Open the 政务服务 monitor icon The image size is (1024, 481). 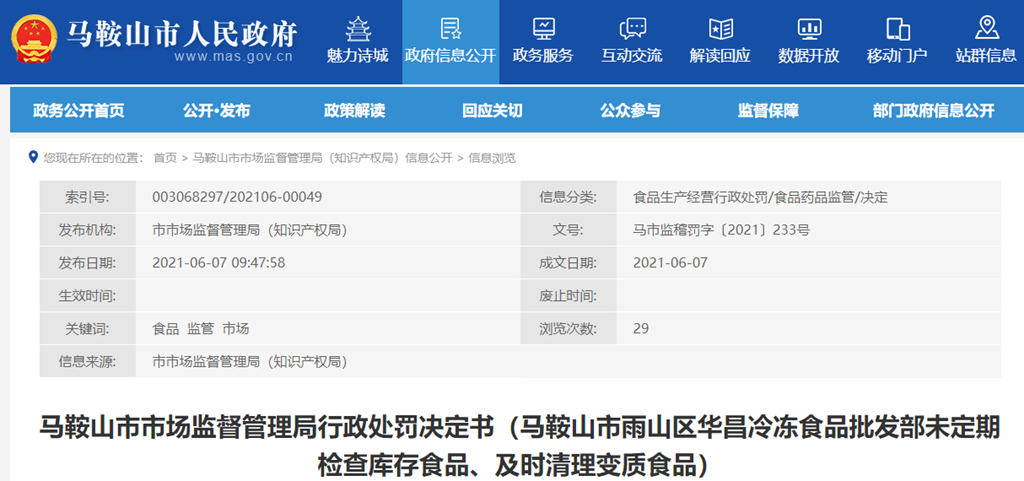pos(543,27)
